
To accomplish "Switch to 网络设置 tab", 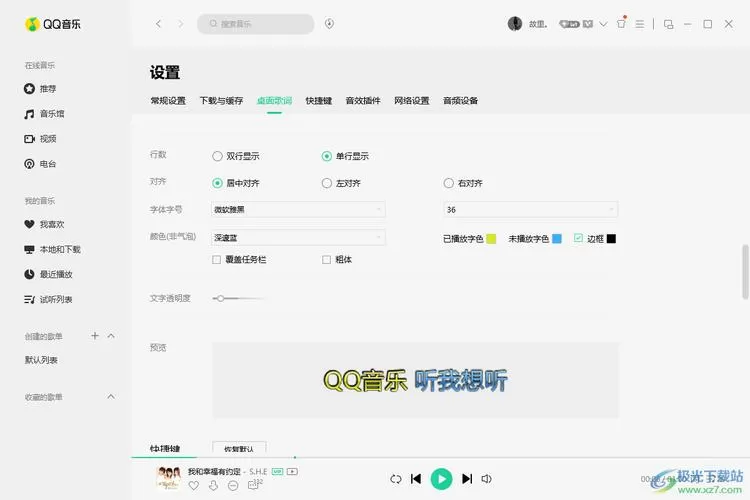I will coord(412,100).
